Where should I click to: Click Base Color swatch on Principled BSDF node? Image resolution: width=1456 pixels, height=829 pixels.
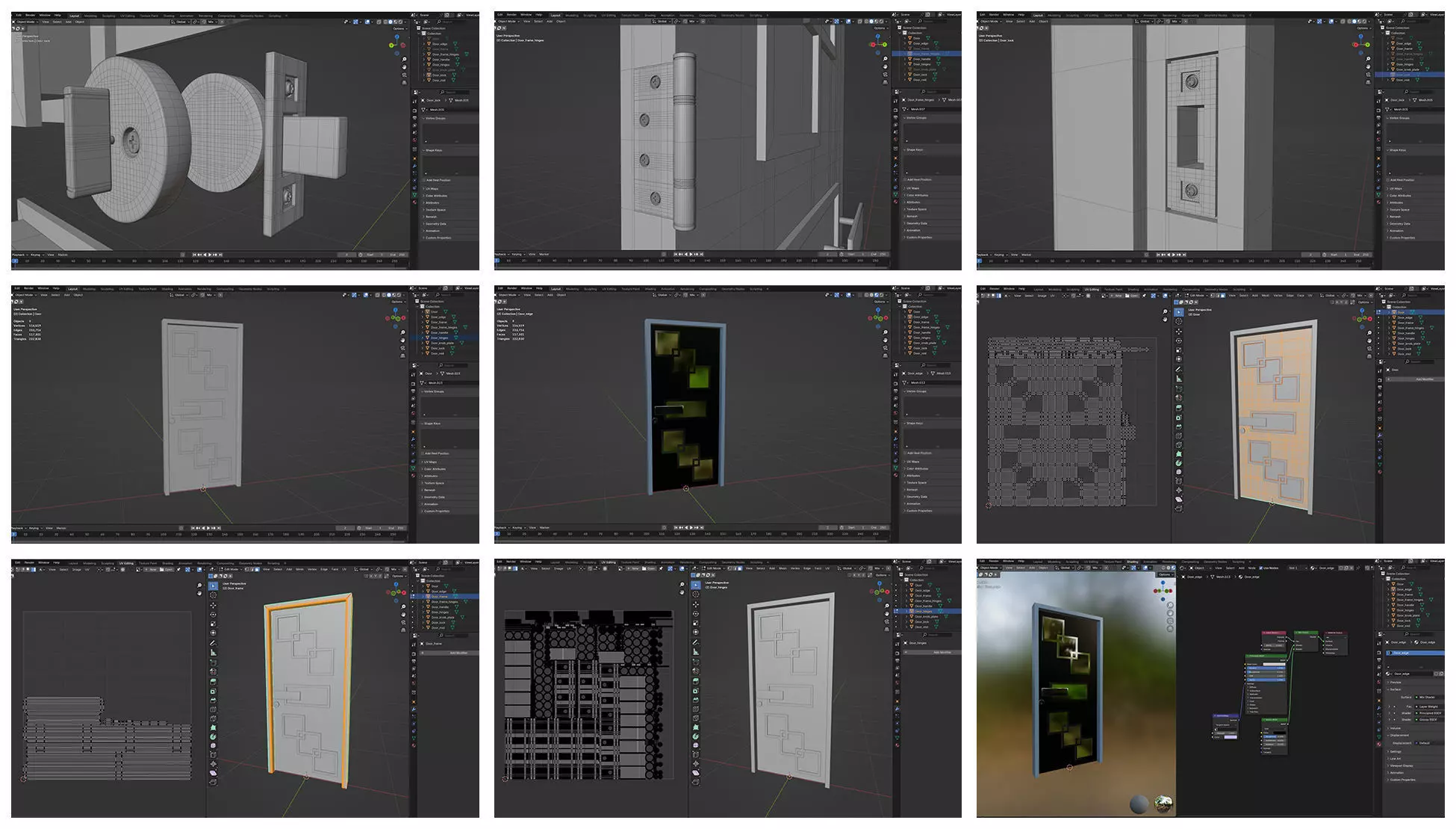(1274, 664)
